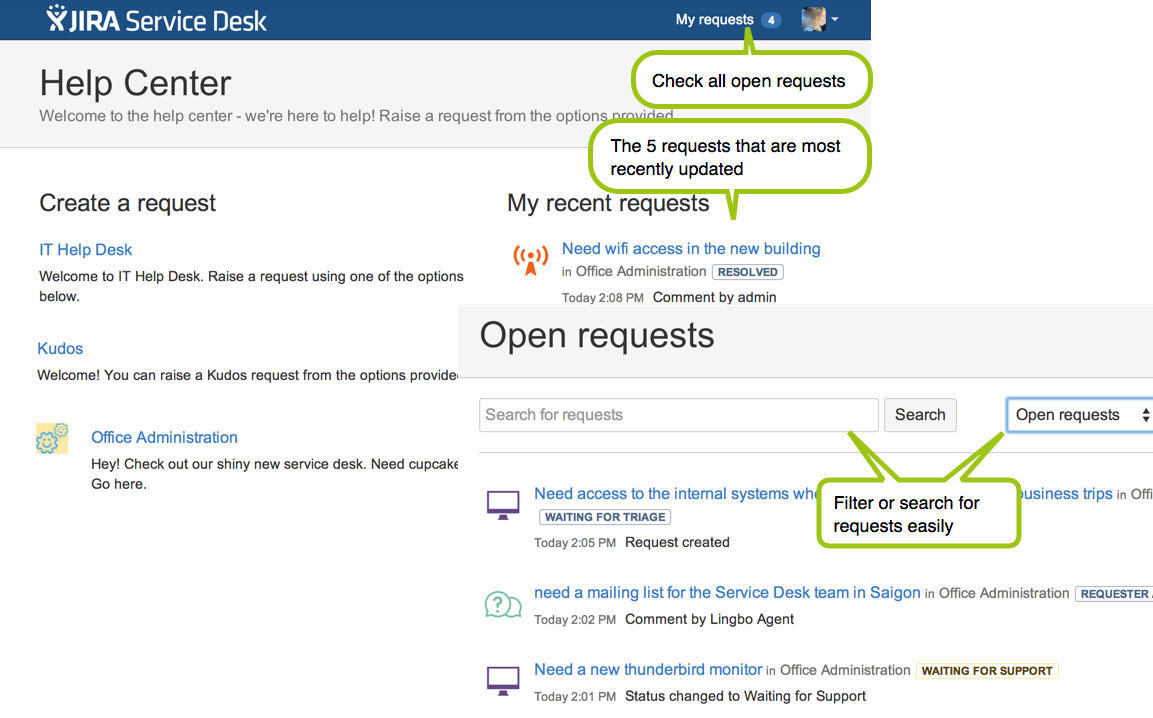Click the 'Help Center' heading
This screenshot has height=718, width=1153.
135,83
